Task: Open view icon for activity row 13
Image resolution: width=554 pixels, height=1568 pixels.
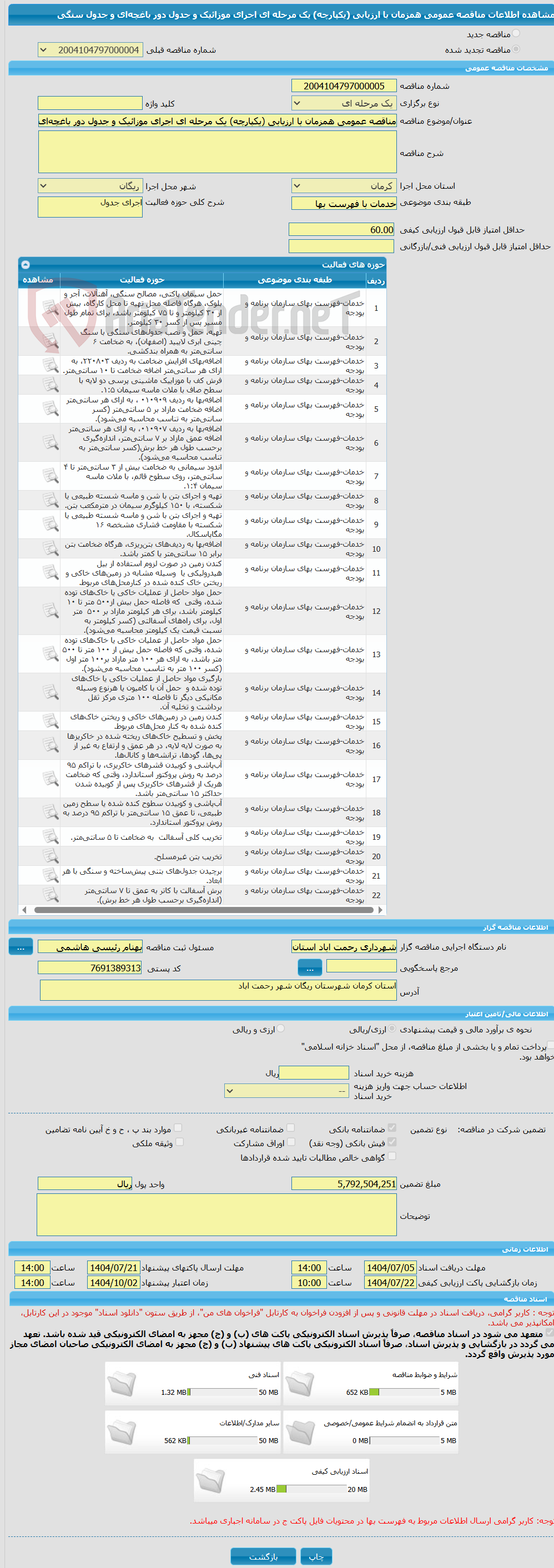Action: [x=51, y=654]
